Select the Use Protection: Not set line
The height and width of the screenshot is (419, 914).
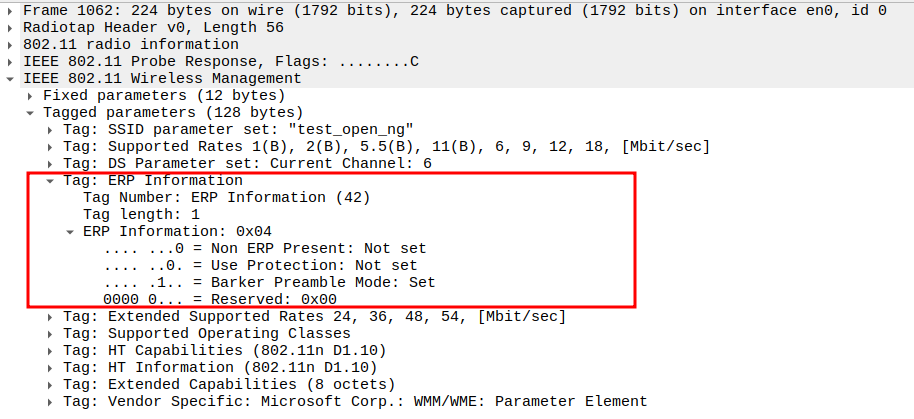pyautogui.click(x=260, y=266)
